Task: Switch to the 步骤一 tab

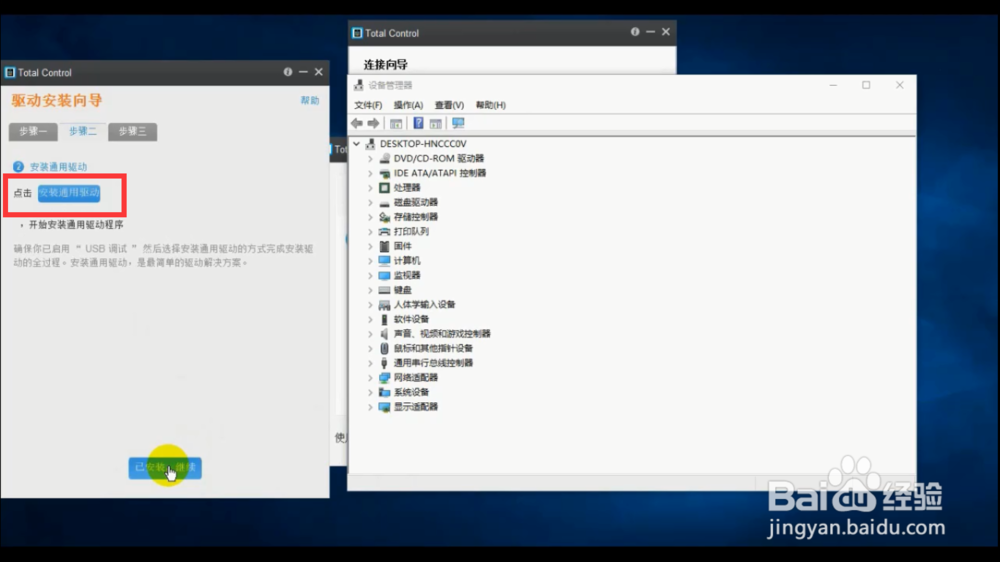Action: point(33,131)
